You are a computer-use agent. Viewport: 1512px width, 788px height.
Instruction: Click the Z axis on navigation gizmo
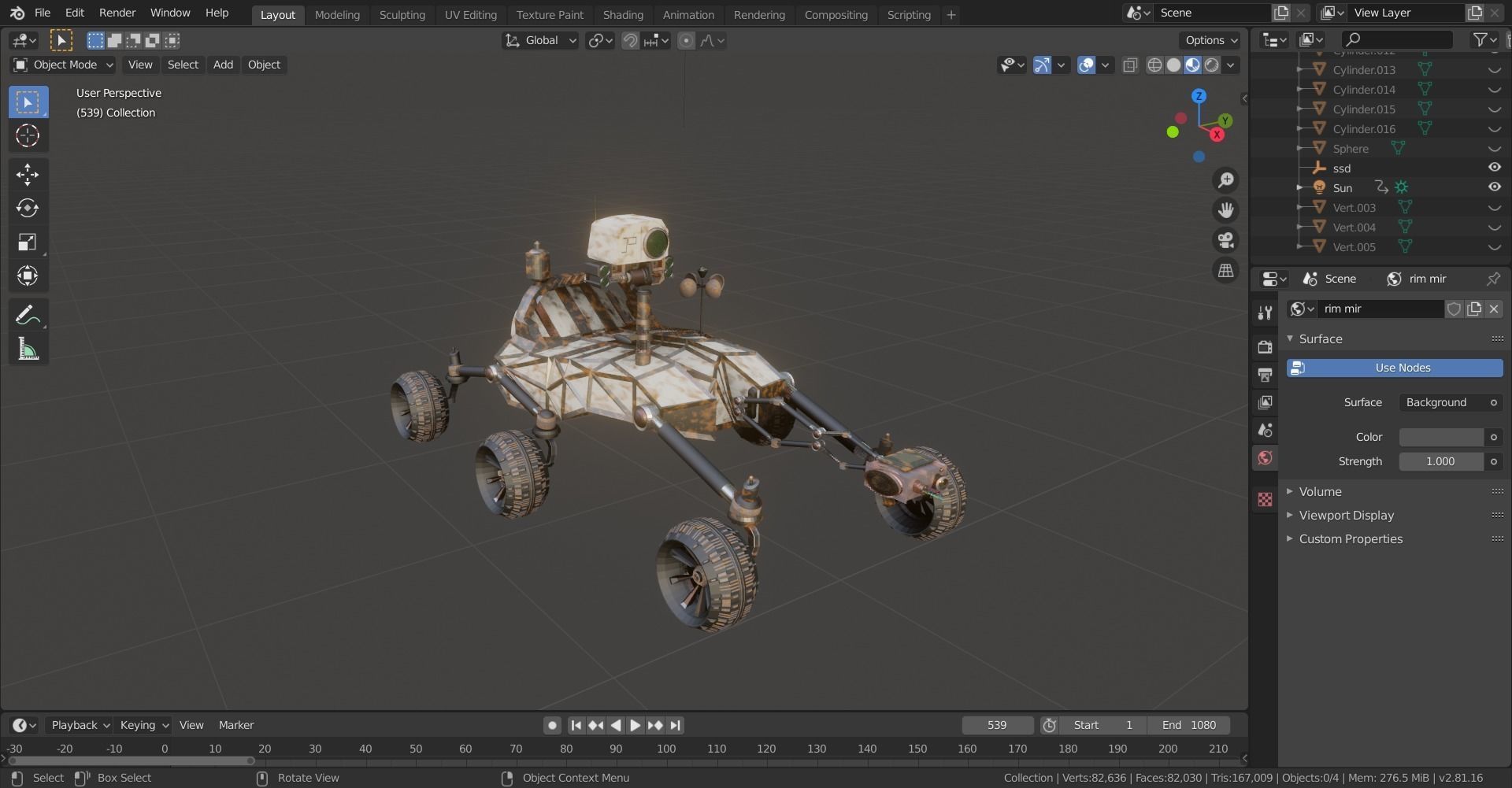1199,96
